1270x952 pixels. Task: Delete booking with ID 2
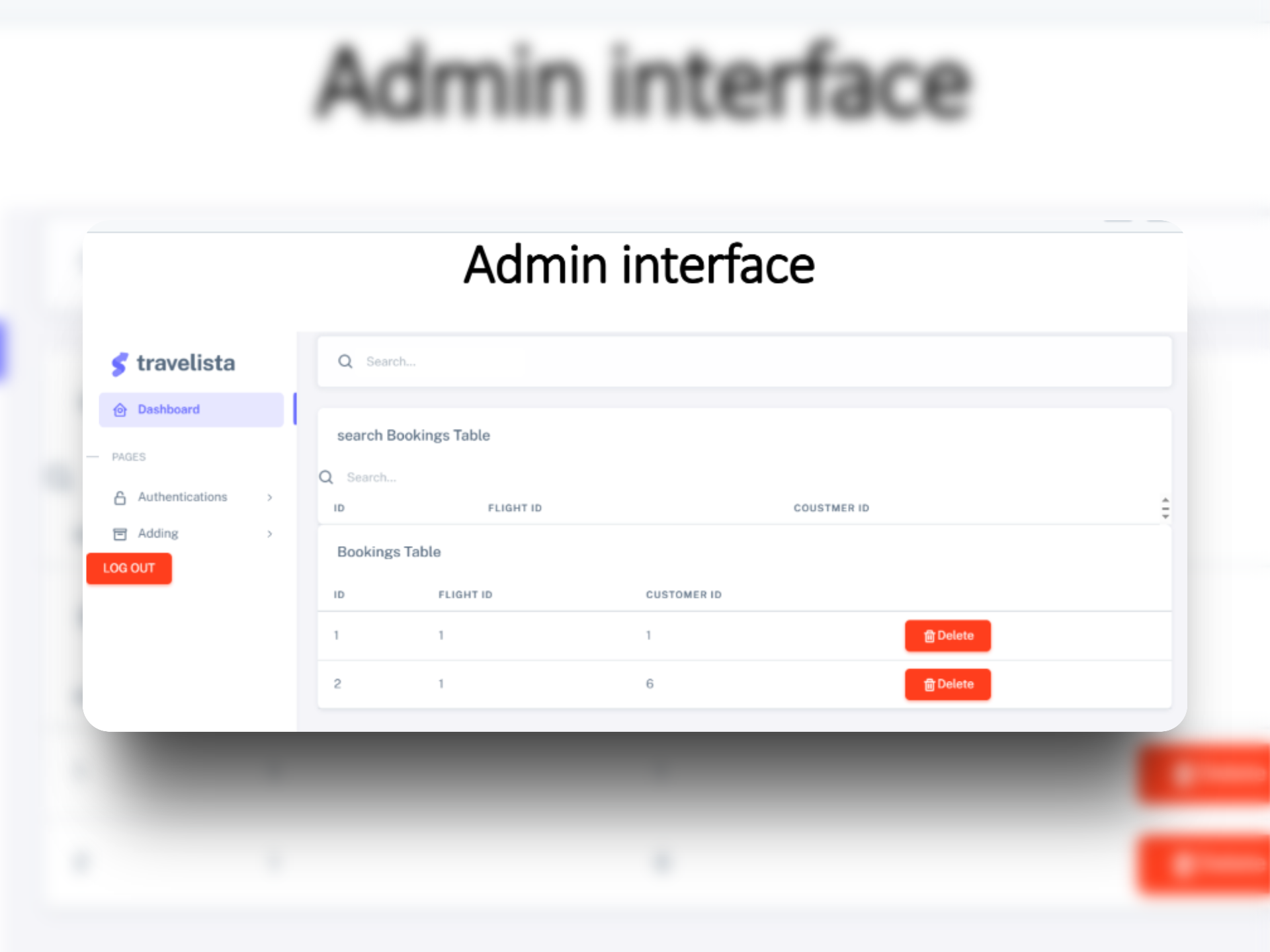tap(948, 684)
